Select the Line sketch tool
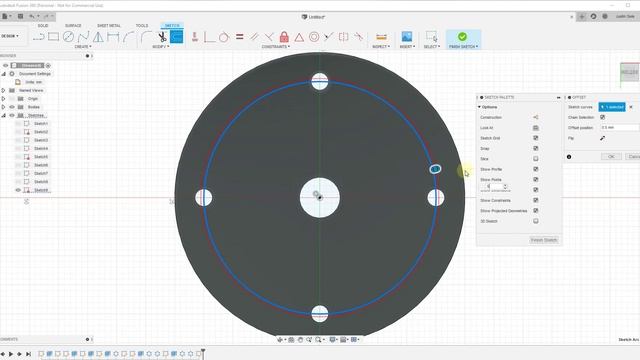 pyautogui.click(x=39, y=37)
